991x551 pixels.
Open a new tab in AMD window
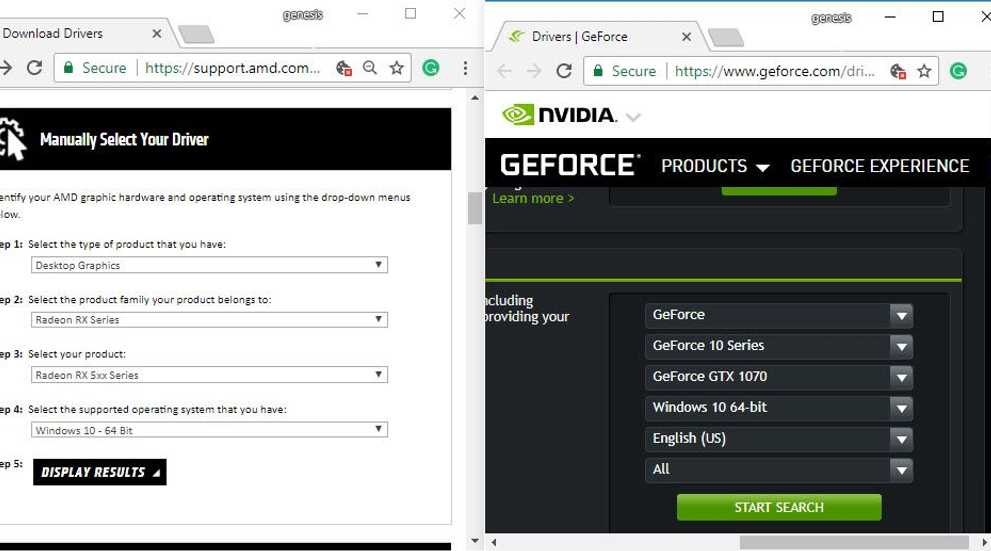point(196,35)
